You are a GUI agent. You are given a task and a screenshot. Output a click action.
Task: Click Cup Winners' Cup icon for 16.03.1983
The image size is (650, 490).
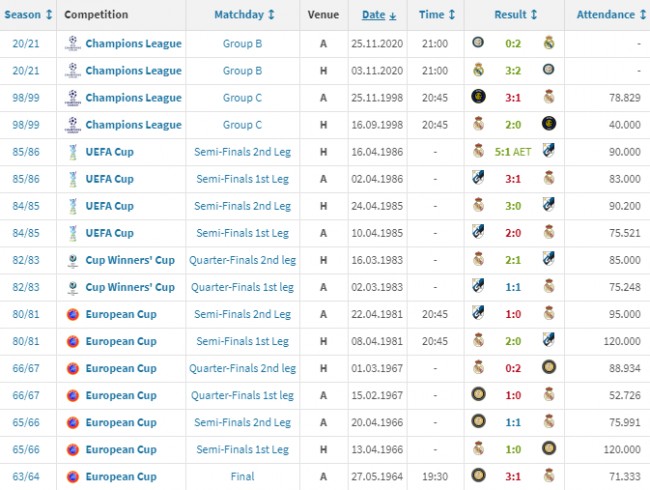(73, 260)
